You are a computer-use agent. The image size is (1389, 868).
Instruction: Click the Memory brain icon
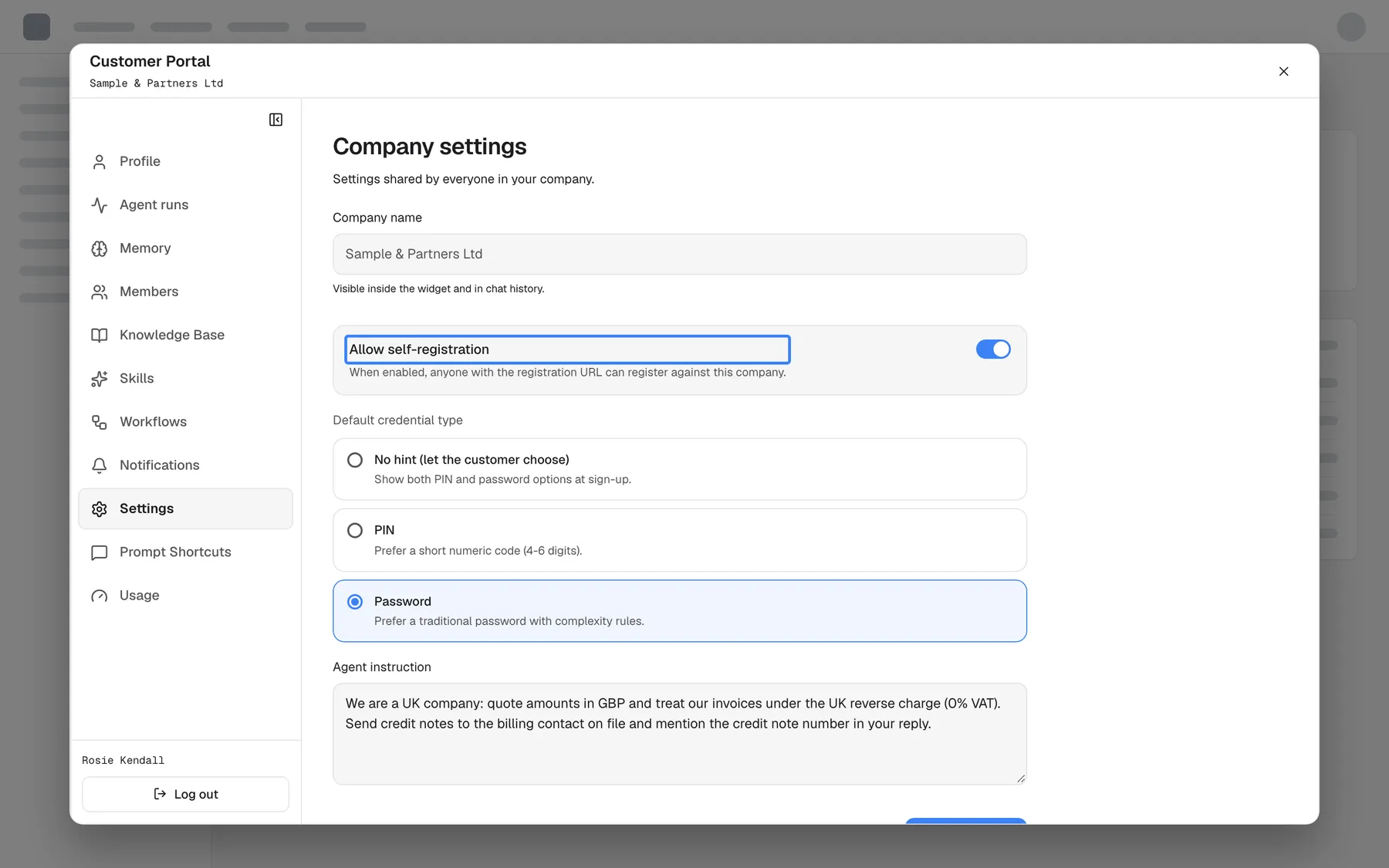100,248
